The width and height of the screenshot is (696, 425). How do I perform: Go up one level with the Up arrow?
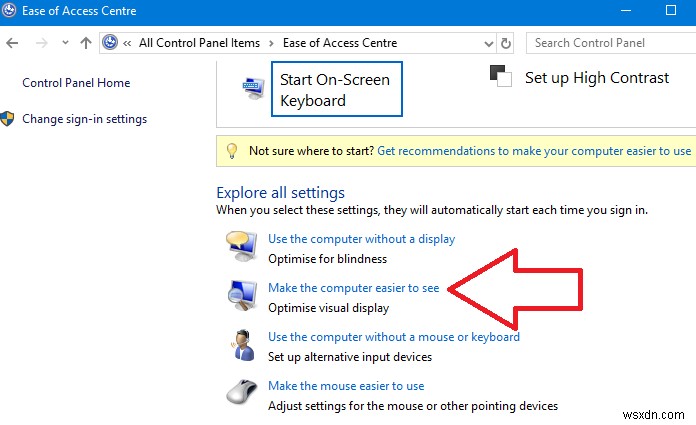click(x=86, y=43)
